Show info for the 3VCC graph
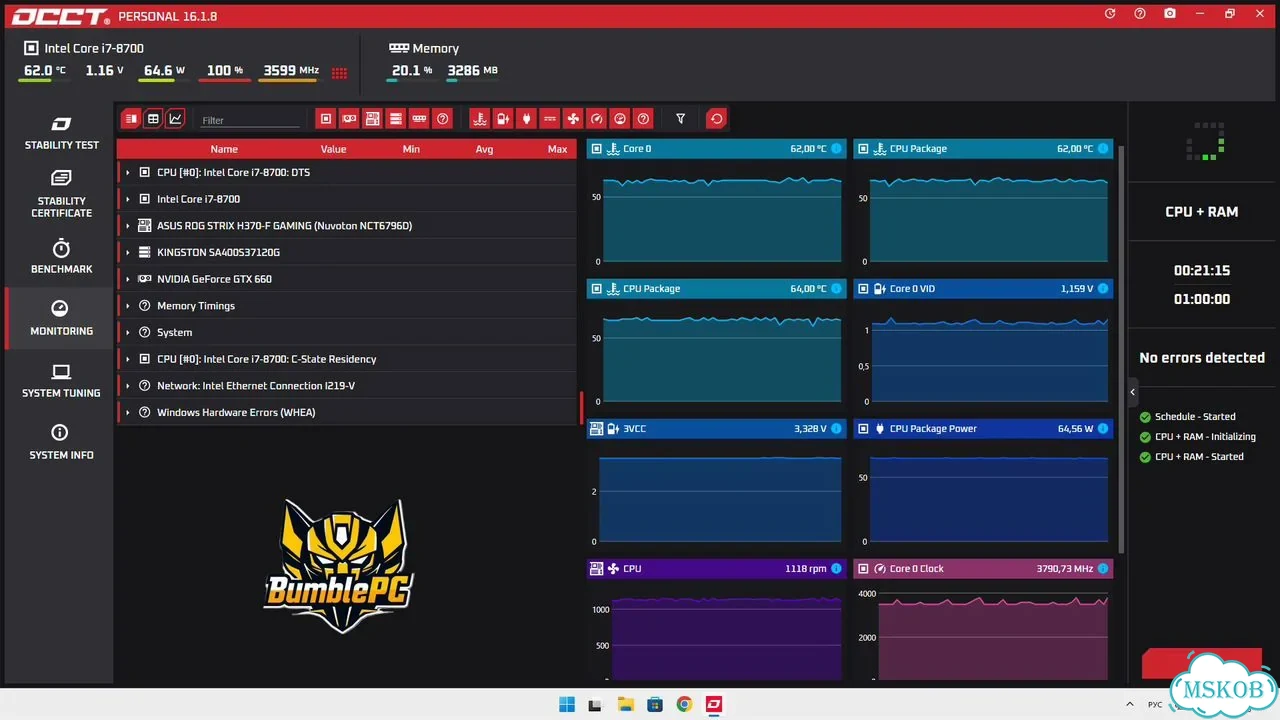This screenshot has height=720, width=1280. point(836,429)
